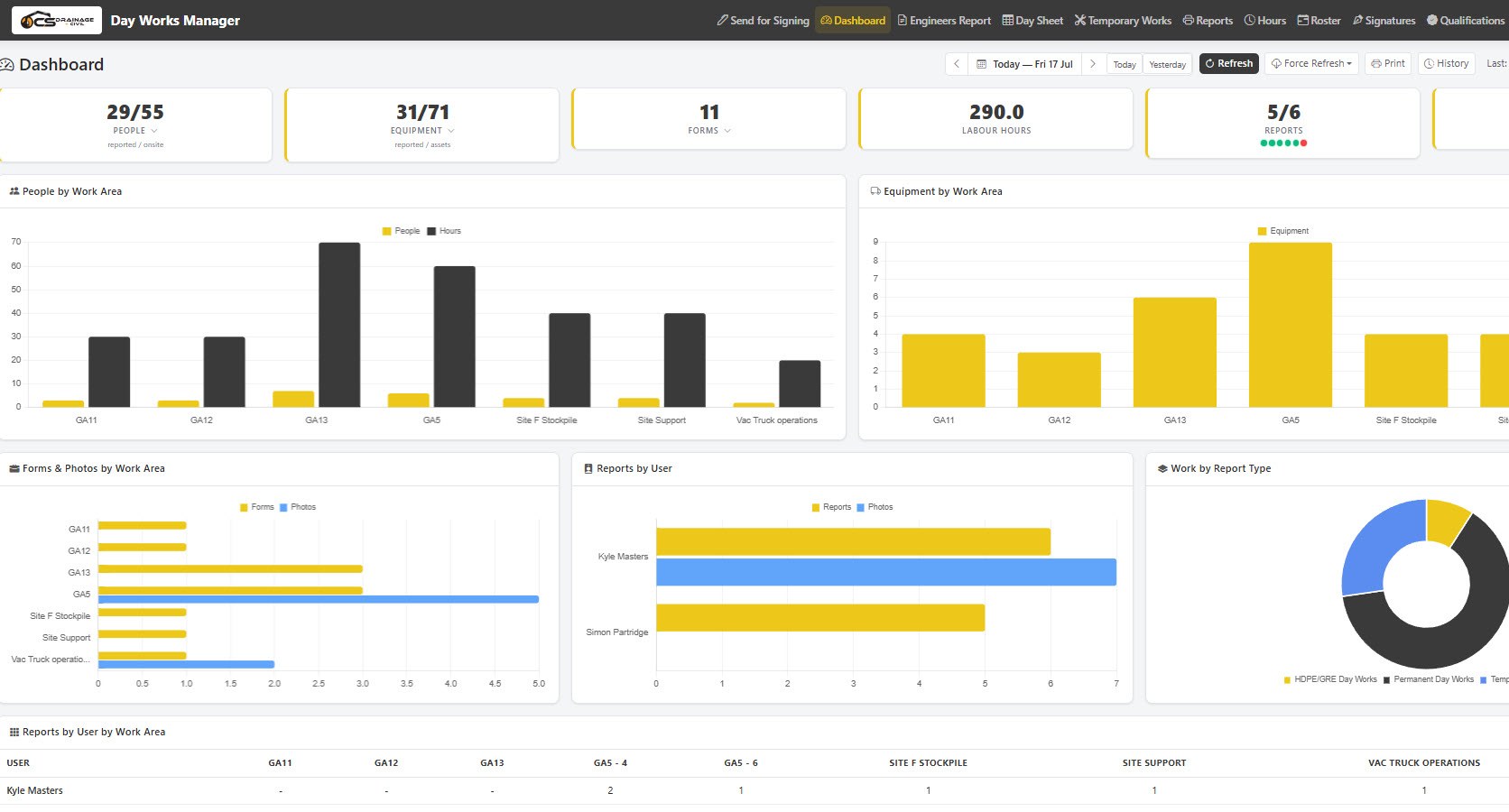The width and height of the screenshot is (1509, 812).
Task: Click the GA5 equipment bar
Action: (1291, 325)
